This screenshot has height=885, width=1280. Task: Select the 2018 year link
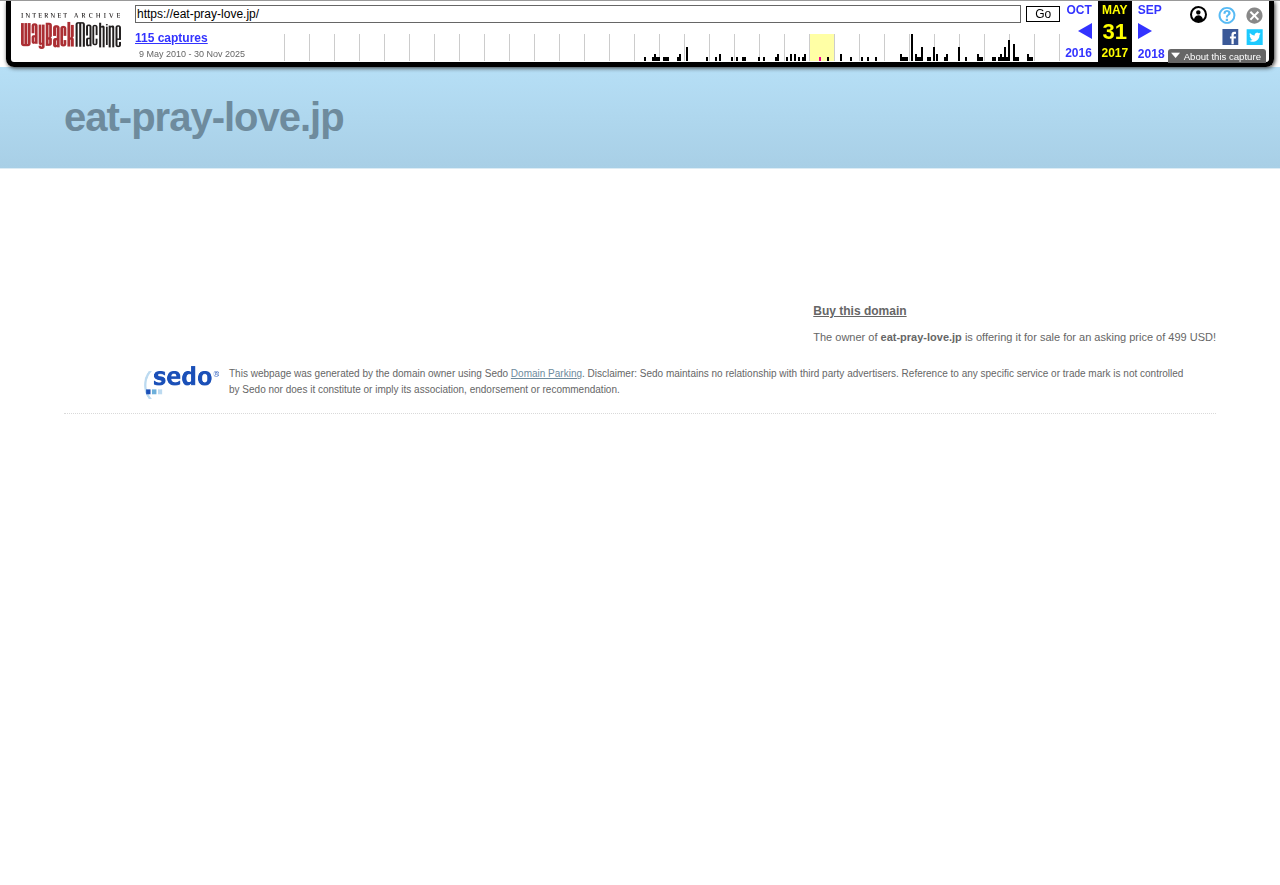point(1151,54)
